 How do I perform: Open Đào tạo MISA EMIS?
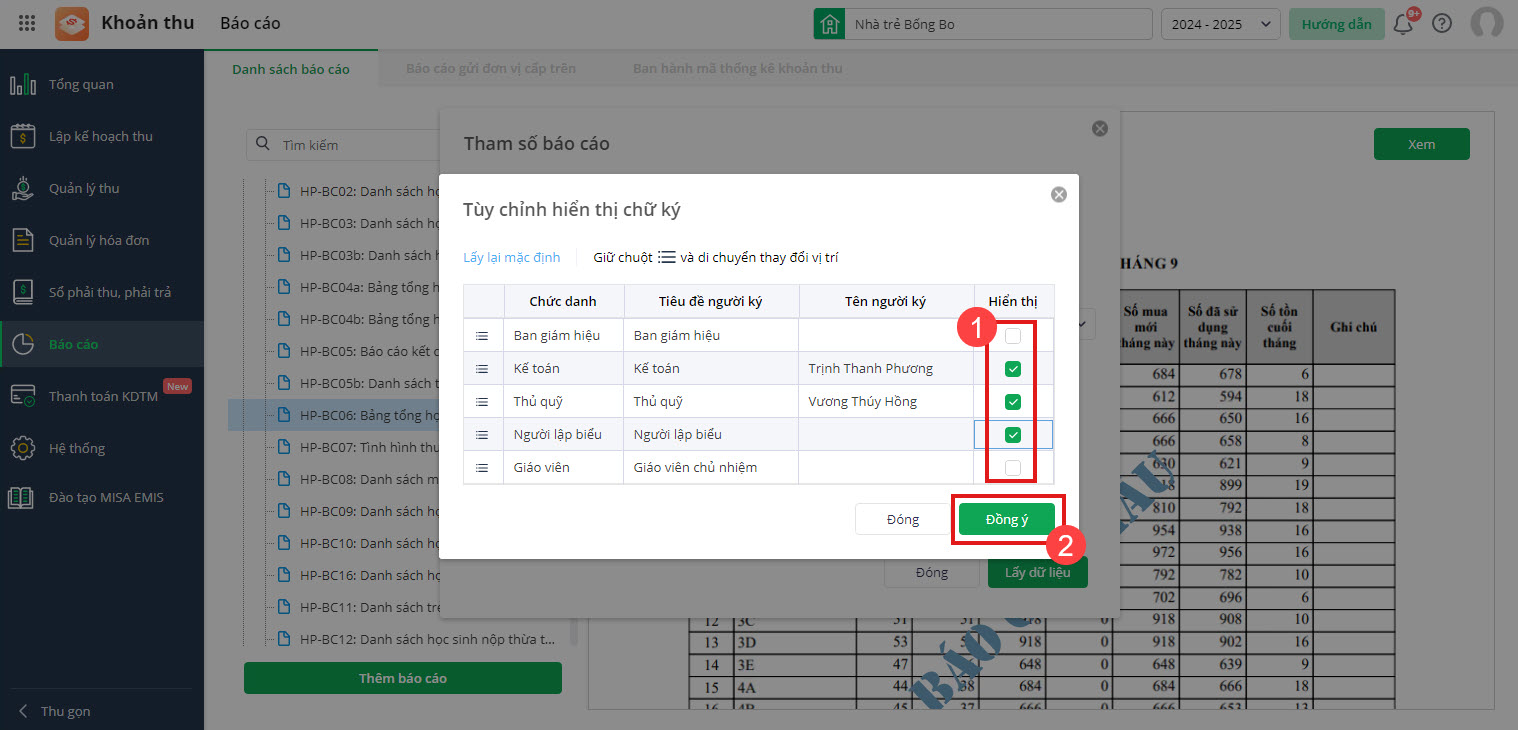click(x=102, y=497)
